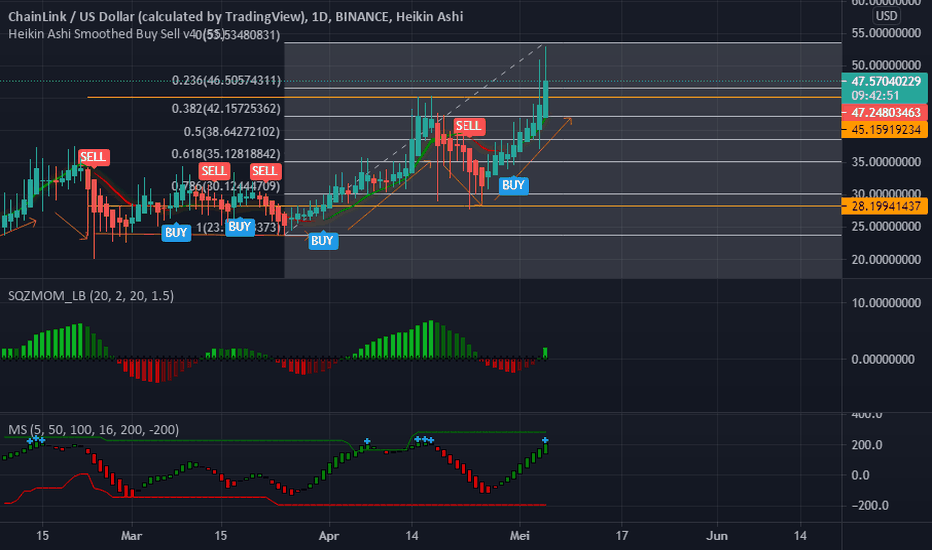932x550 pixels.
Task: Click the Mei label on time axis
Action: click(519, 536)
